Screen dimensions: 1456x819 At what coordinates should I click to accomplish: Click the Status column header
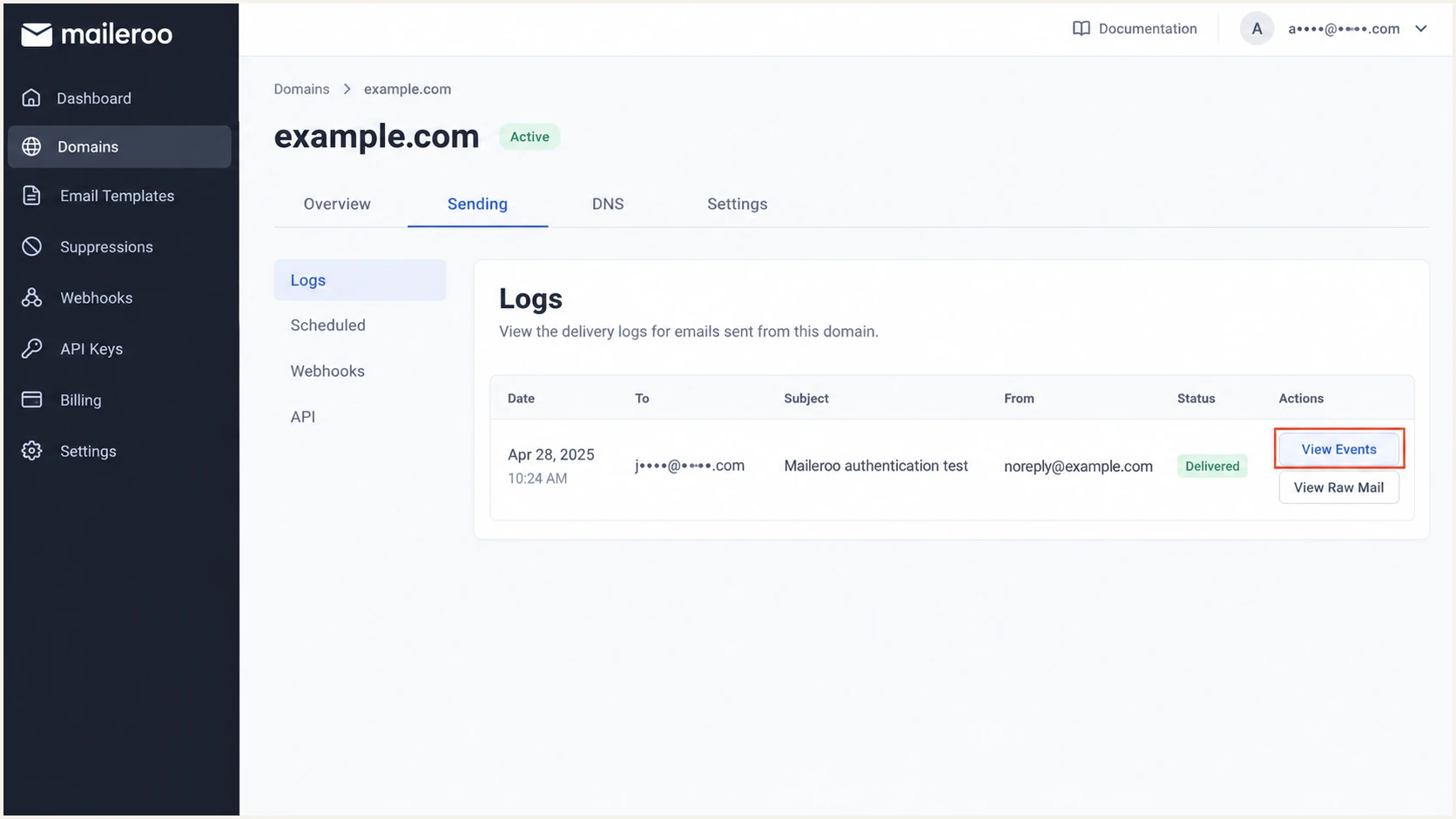pyautogui.click(x=1196, y=398)
